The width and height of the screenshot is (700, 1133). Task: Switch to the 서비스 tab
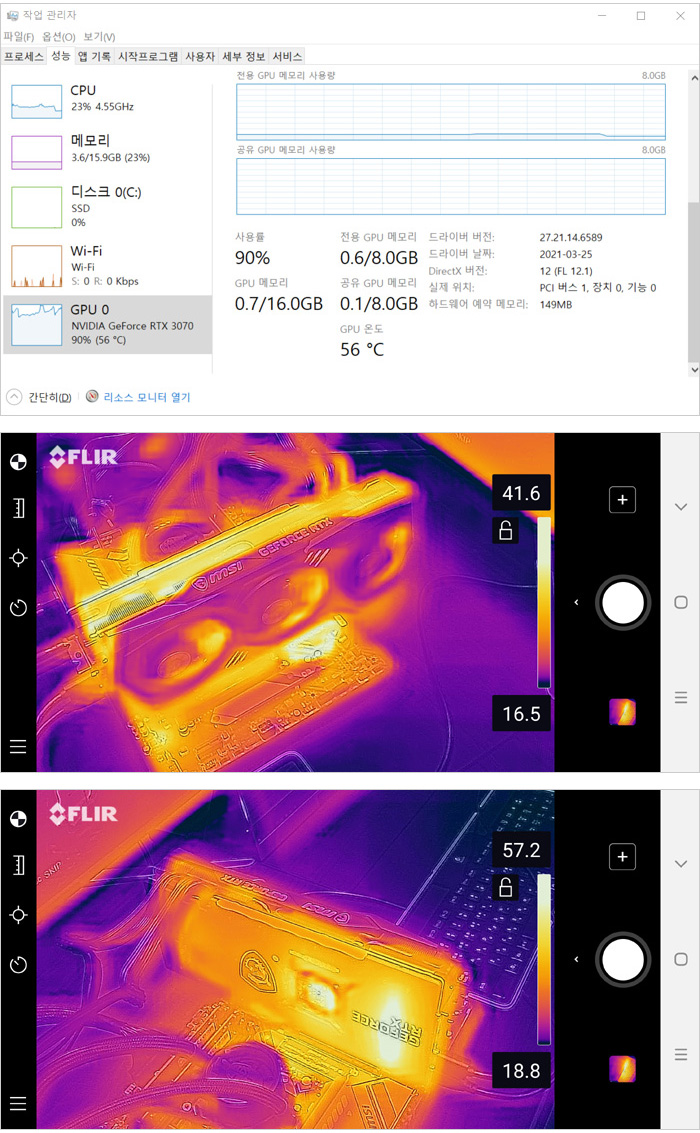[287, 56]
